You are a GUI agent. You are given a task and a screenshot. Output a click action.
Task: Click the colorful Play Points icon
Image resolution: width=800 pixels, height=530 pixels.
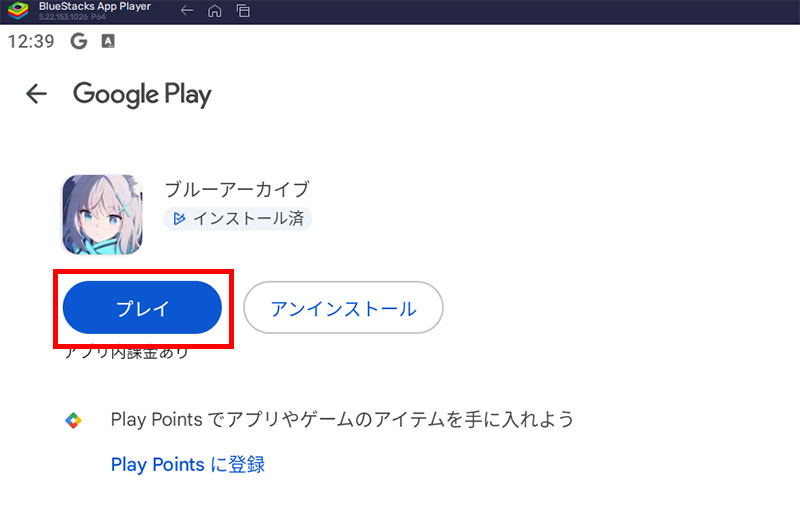(x=73, y=420)
